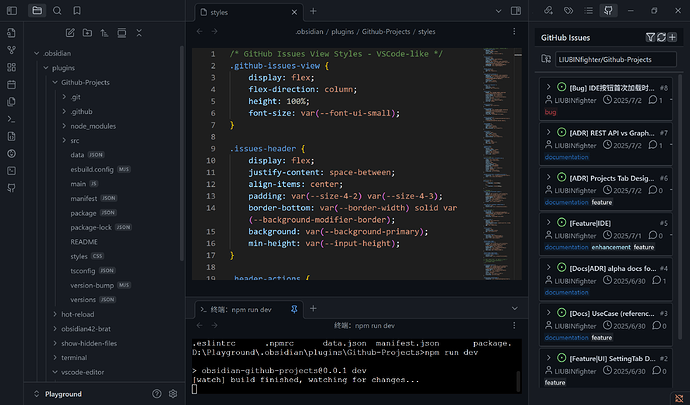Create a new folder in file explorer
The height and width of the screenshot is (405, 690).
click(87, 33)
